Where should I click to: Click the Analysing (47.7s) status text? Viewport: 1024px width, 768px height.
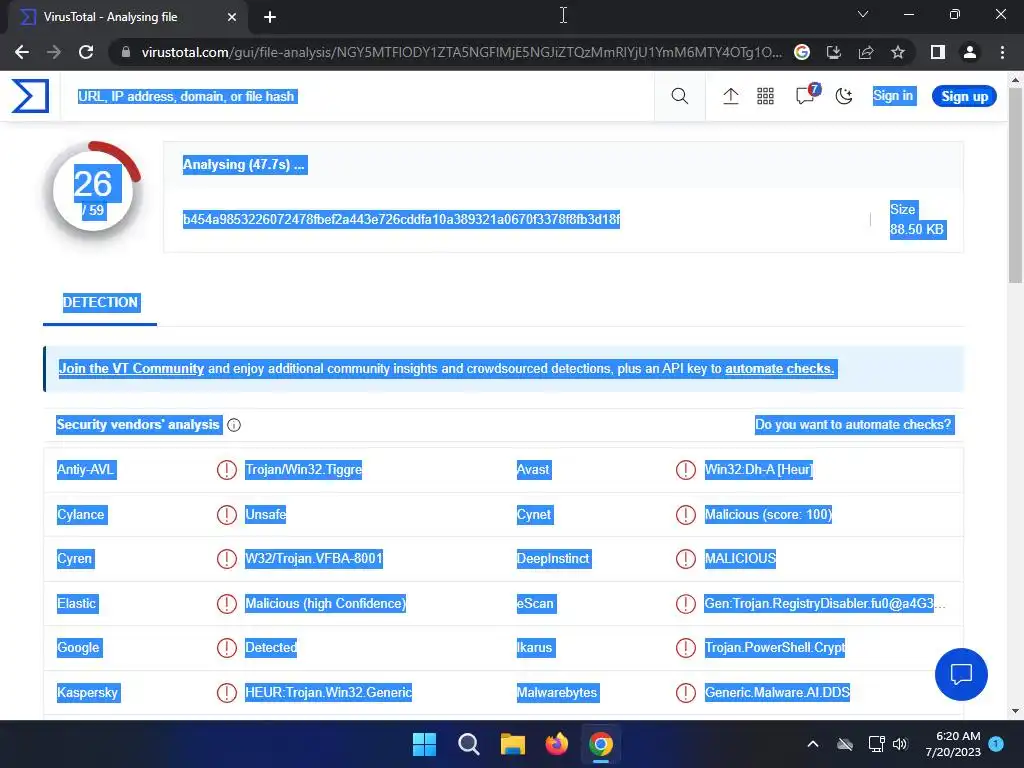[244, 165]
